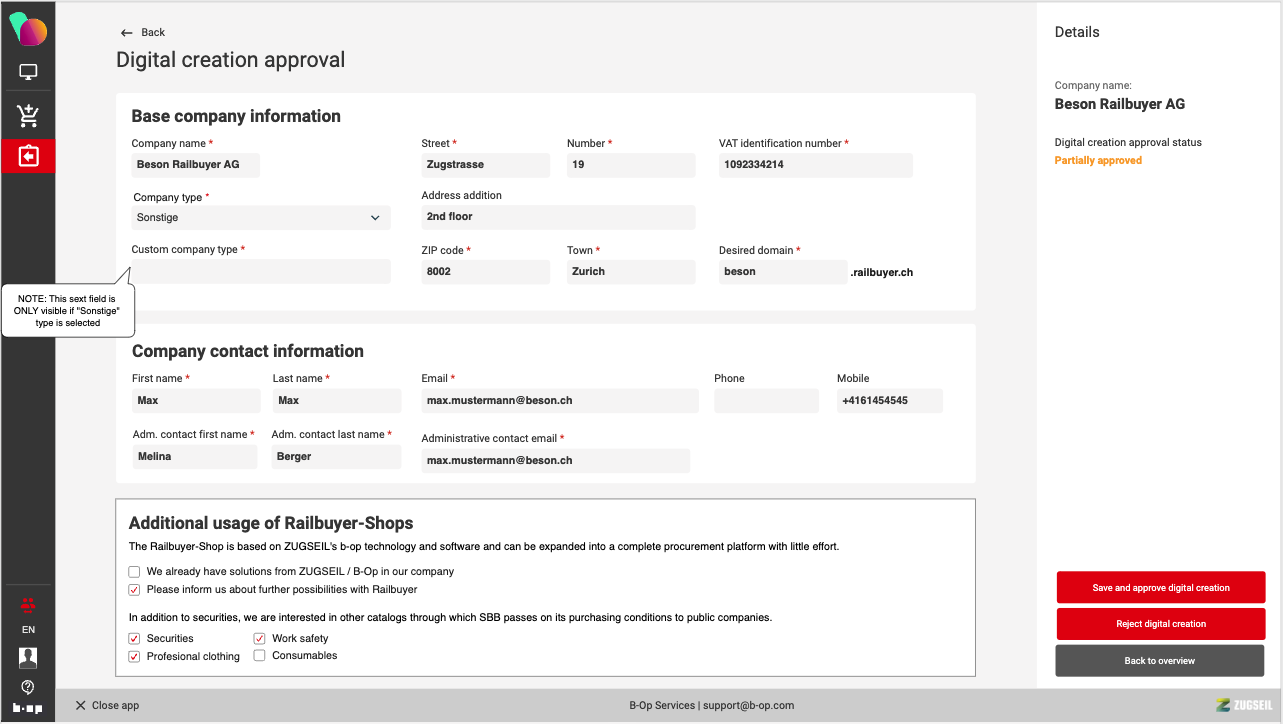Check 'We already have solutions from ZUGSEIL' box

tap(134, 572)
